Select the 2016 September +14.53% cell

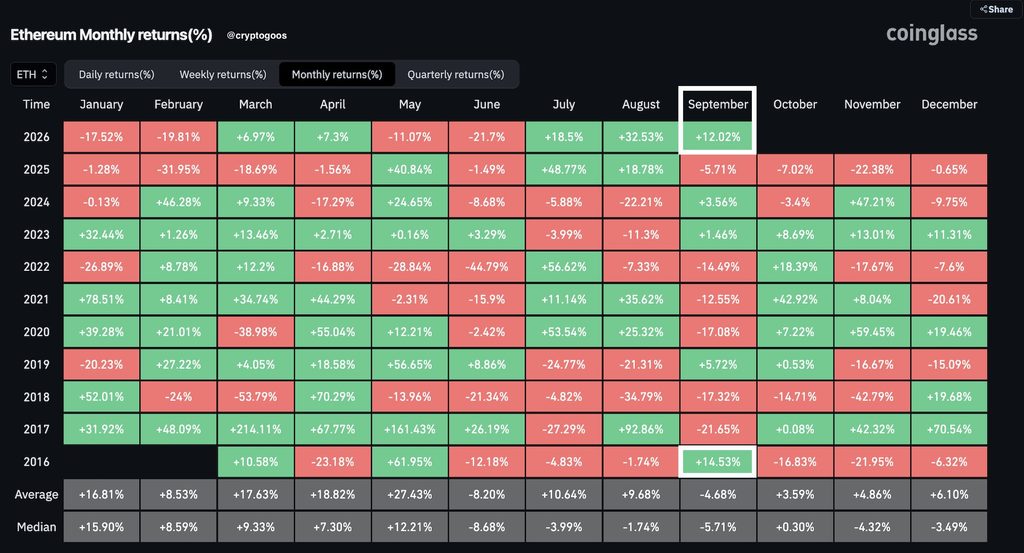pos(718,462)
